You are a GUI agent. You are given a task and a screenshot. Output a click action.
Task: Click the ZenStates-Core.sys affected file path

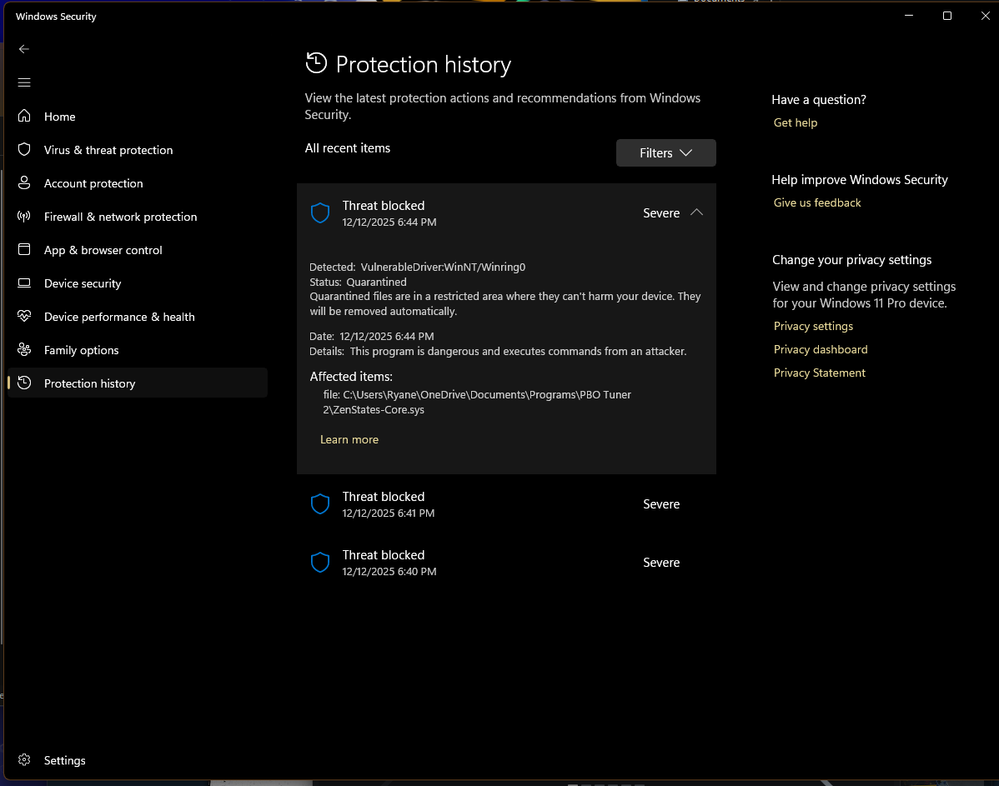[x=477, y=402]
